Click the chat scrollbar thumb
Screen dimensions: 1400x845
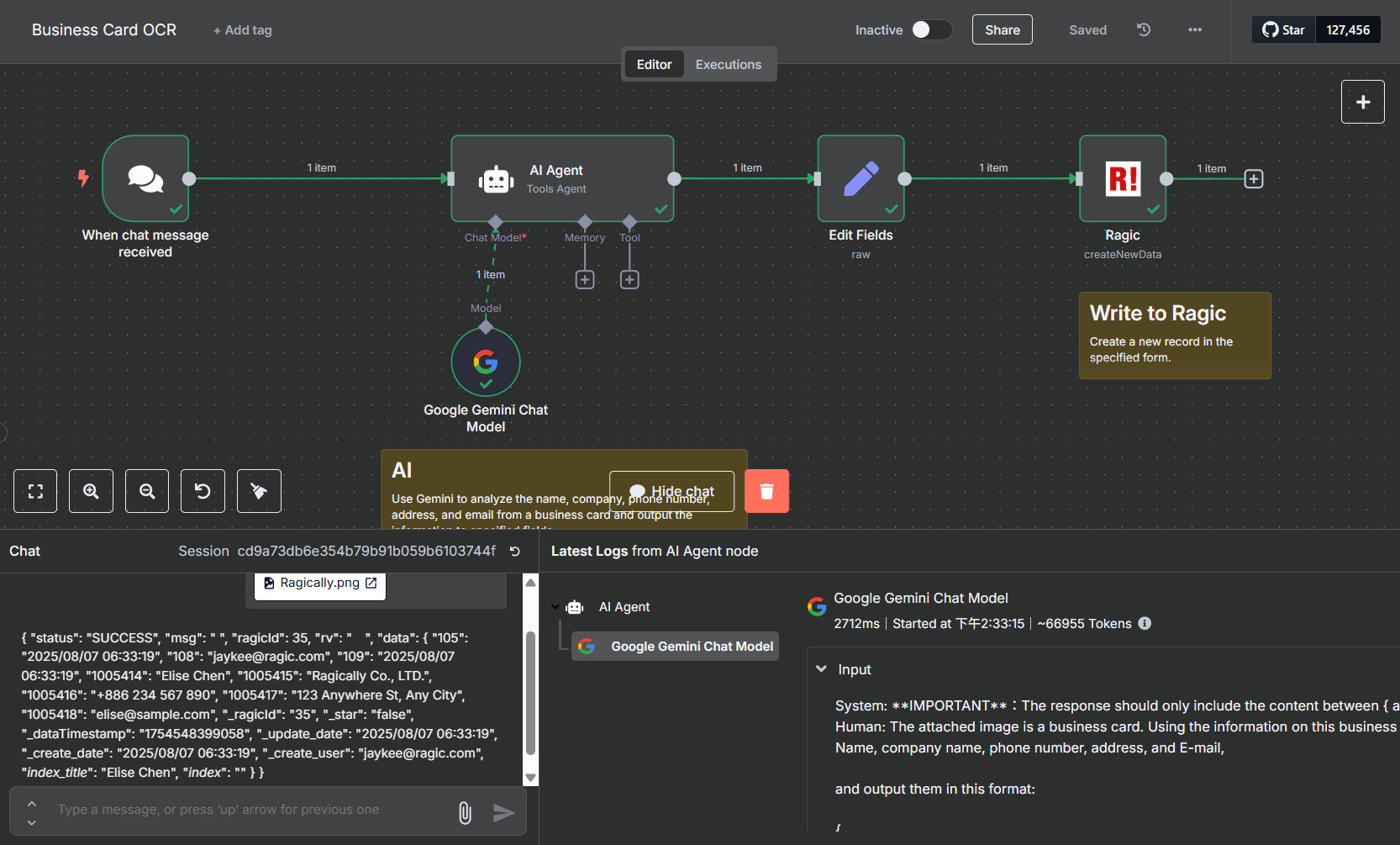[x=530, y=693]
